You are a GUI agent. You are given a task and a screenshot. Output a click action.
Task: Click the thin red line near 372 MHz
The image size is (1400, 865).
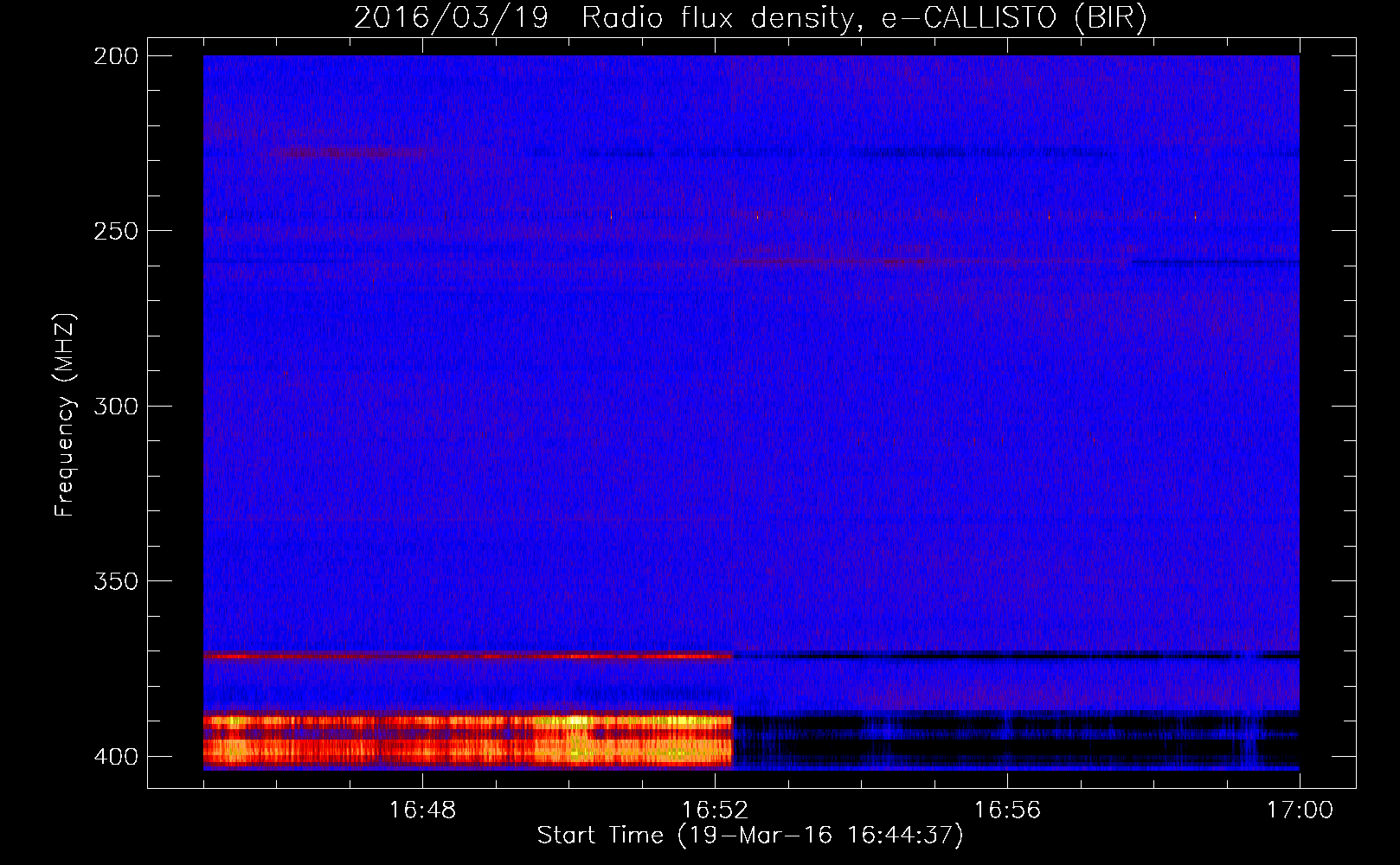pyautogui.click(x=468, y=657)
